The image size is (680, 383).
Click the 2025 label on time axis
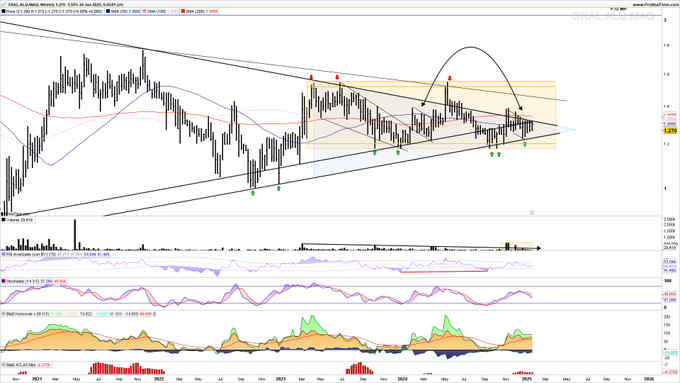tap(526, 379)
